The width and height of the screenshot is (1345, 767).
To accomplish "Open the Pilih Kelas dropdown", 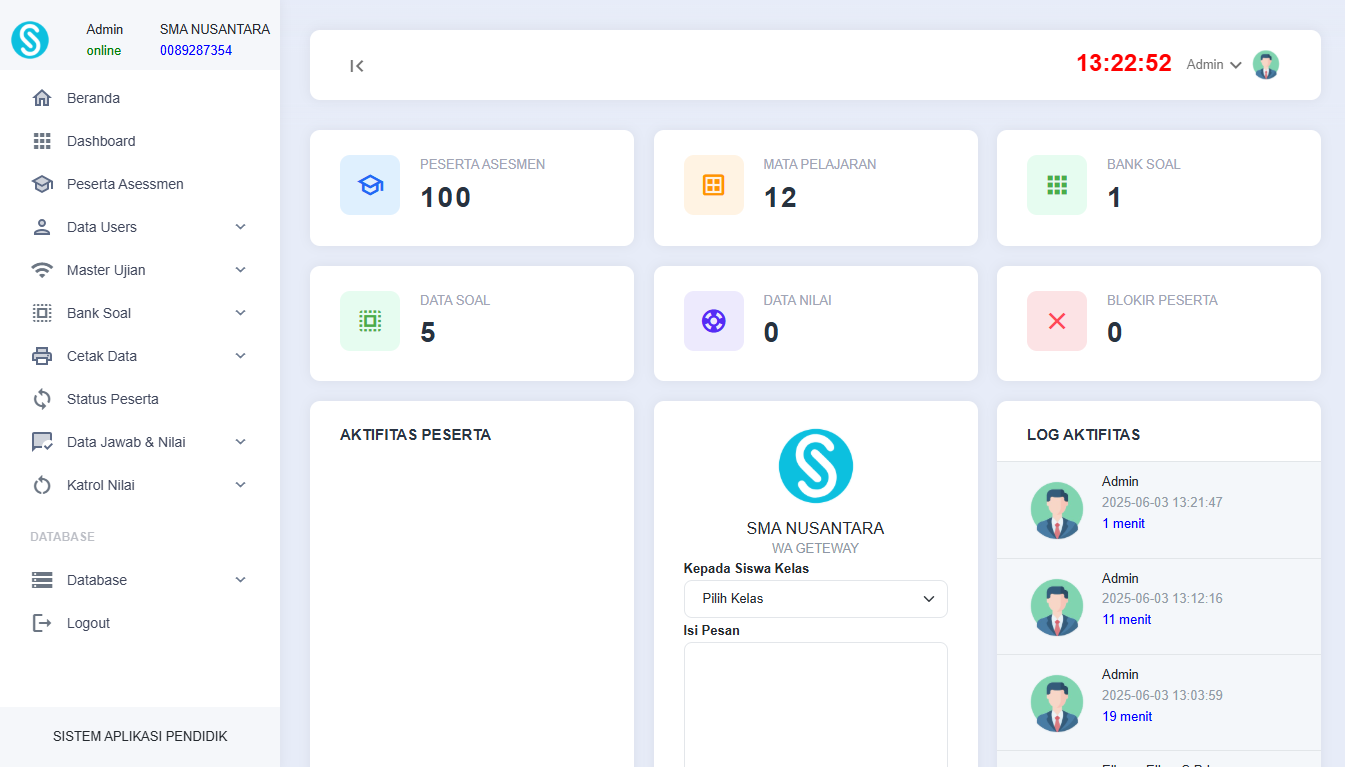I will pyautogui.click(x=815, y=599).
